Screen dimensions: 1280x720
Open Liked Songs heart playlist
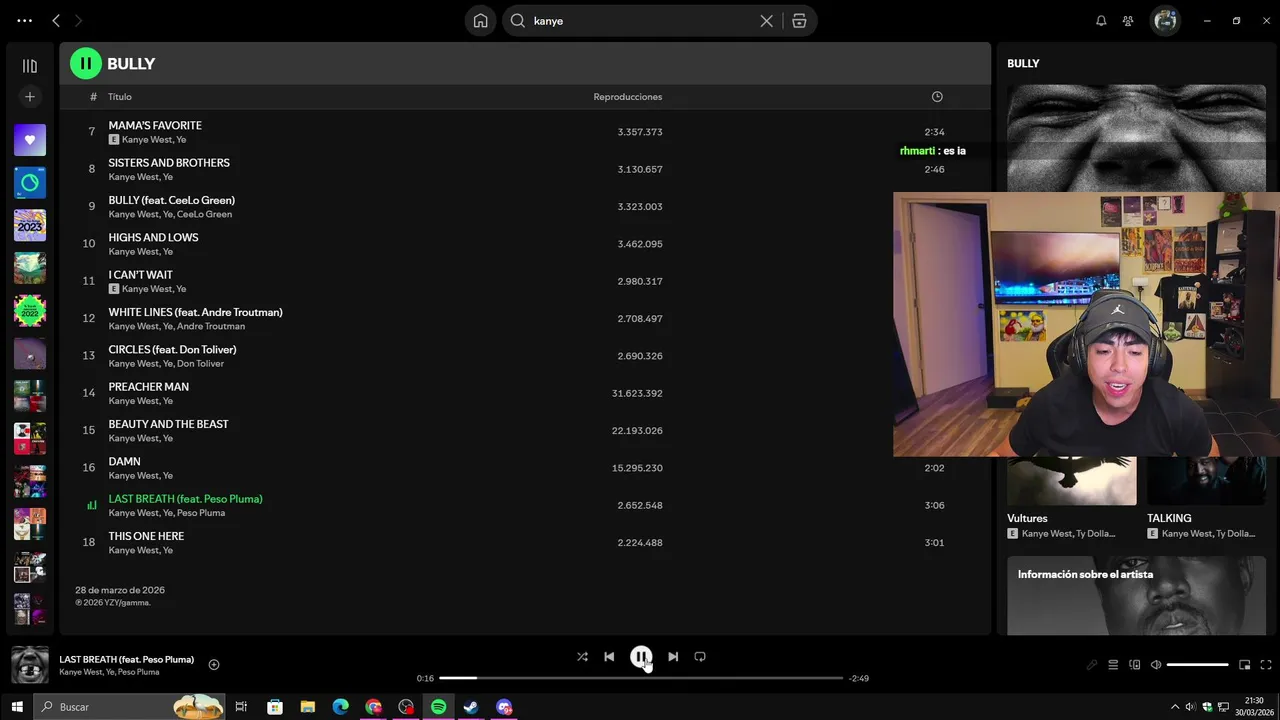(x=30, y=140)
